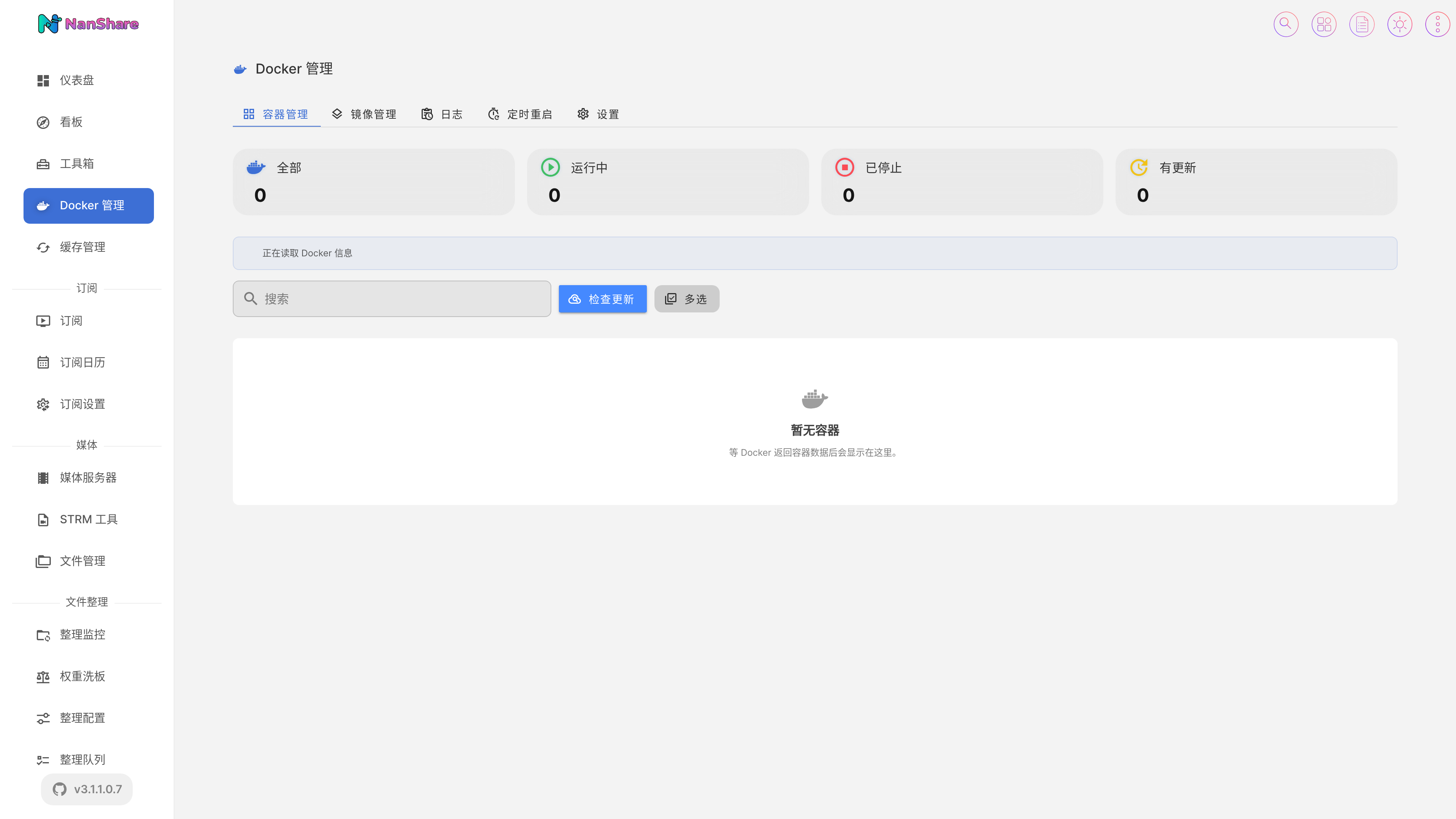Click the v3.1.1.0.7 GitHub version badge

pyautogui.click(x=86, y=789)
